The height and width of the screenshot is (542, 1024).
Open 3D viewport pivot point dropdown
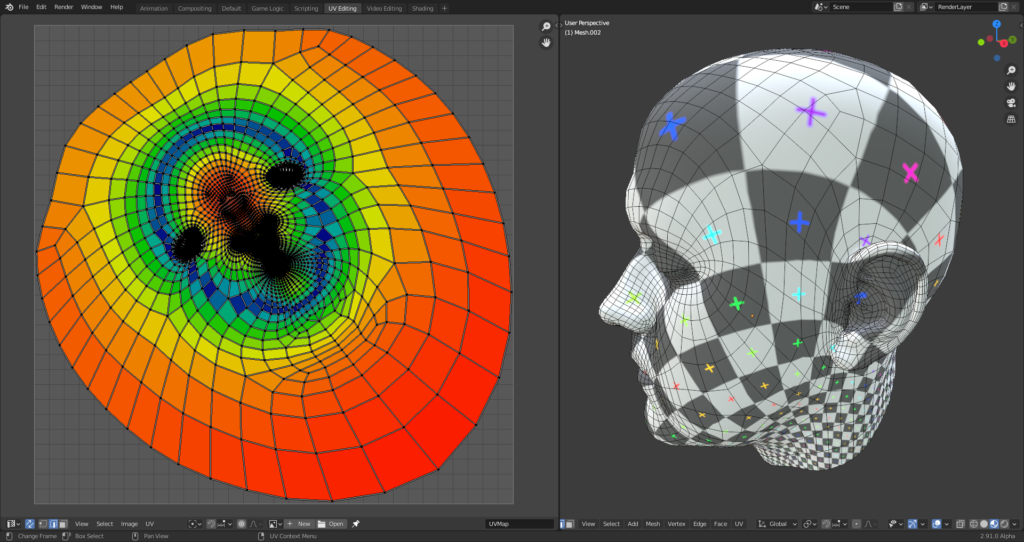coord(810,524)
